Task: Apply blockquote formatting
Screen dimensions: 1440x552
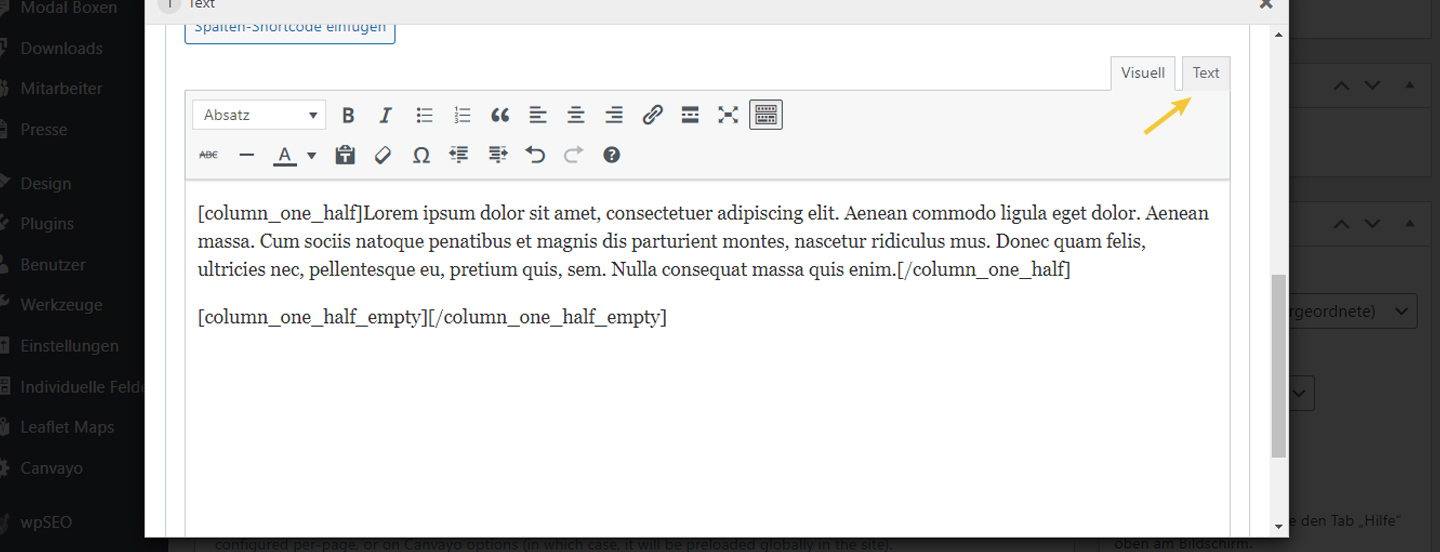Action: tap(500, 115)
